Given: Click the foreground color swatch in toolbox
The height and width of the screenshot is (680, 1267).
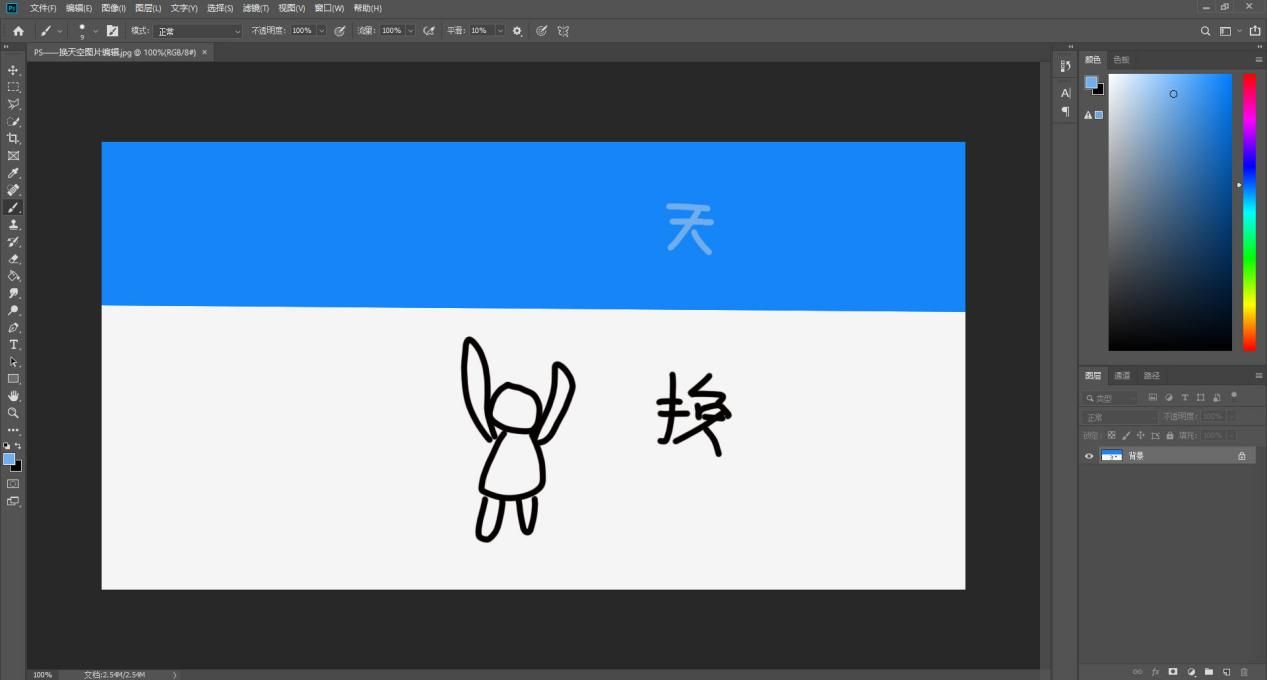Looking at the screenshot, I should 9,459.
